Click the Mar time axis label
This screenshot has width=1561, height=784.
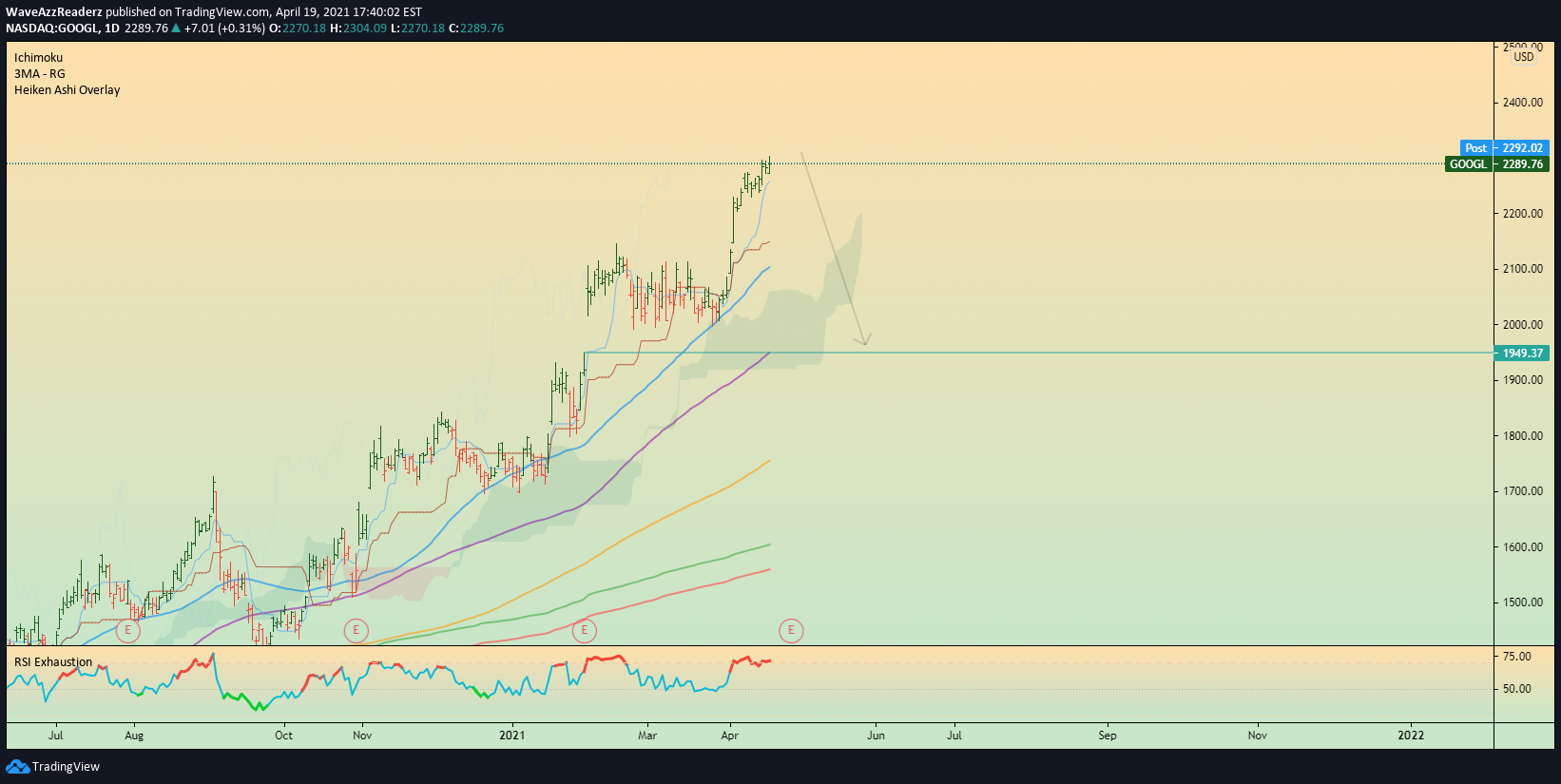(647, 736)
